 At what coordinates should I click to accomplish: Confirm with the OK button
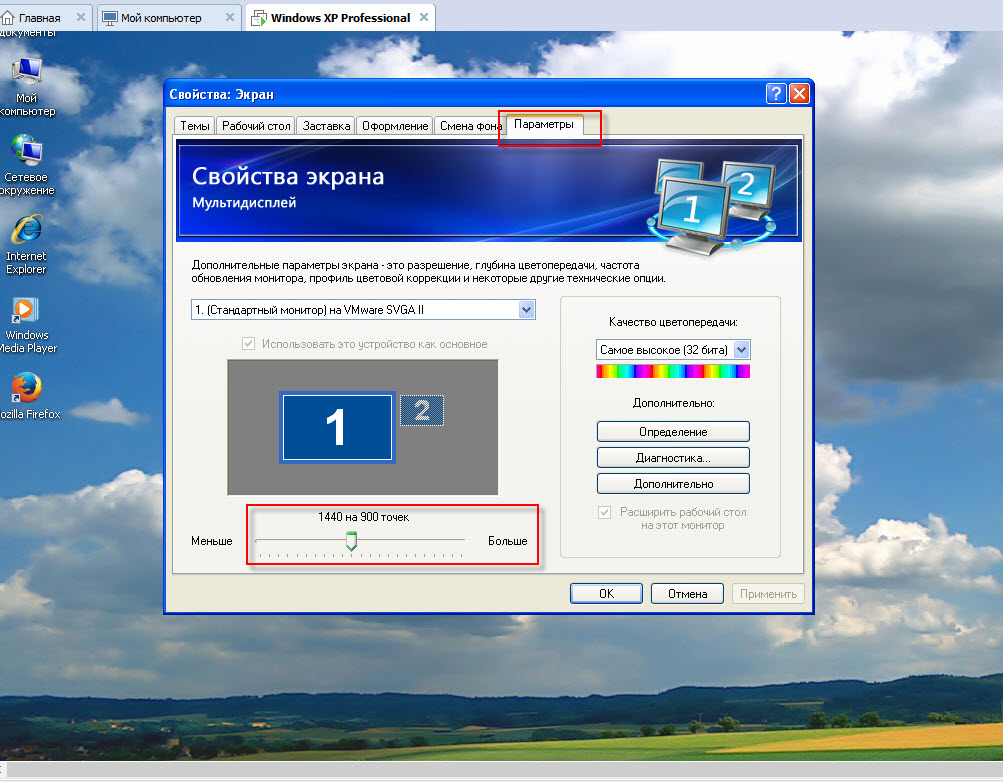pos(606,593)
